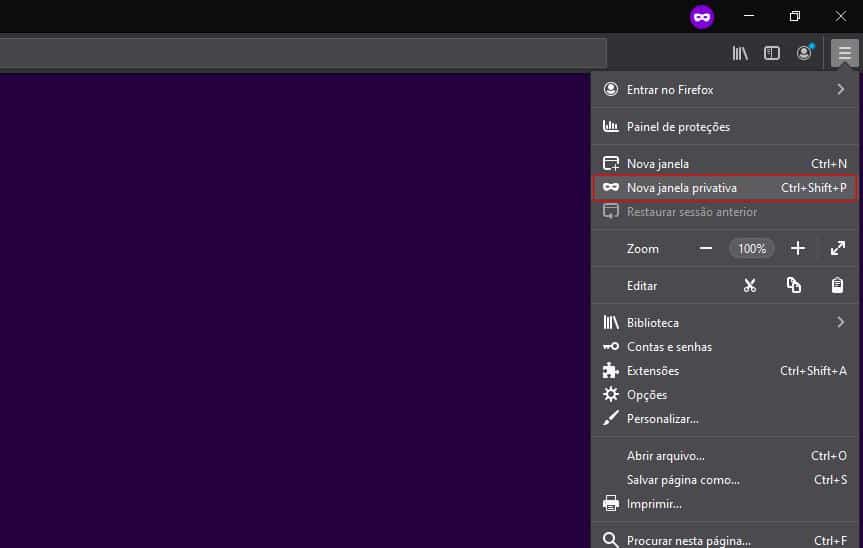Open Entrar no Firefox menu entry

pyautogui.click(x=725, y=90)
